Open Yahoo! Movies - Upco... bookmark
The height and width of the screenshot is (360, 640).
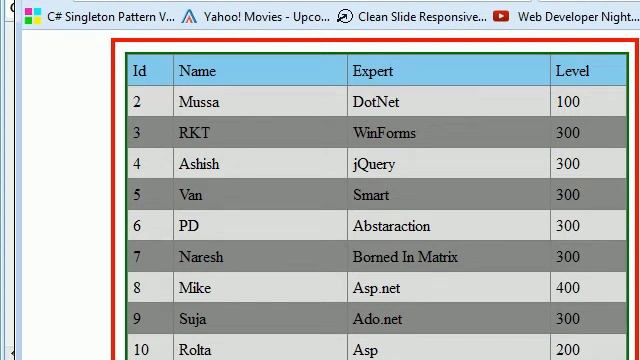[x=267, y=17]
